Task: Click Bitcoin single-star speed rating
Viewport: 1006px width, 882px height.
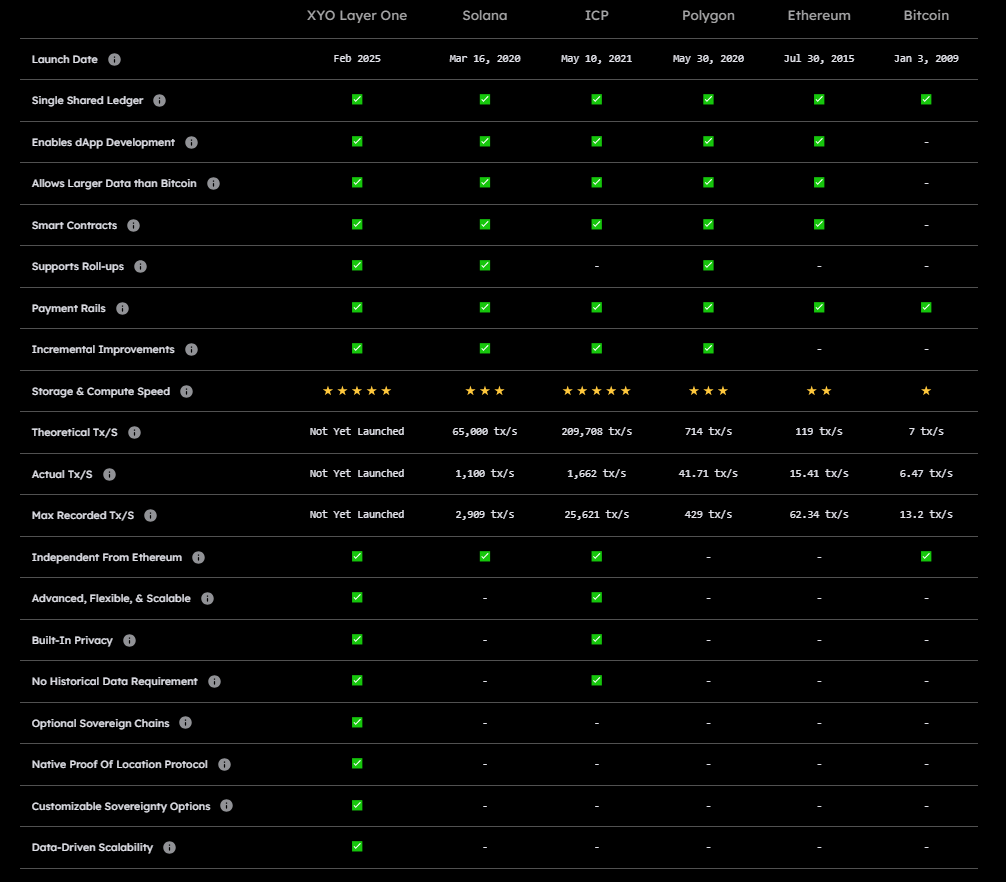Action: pos(926,391)
